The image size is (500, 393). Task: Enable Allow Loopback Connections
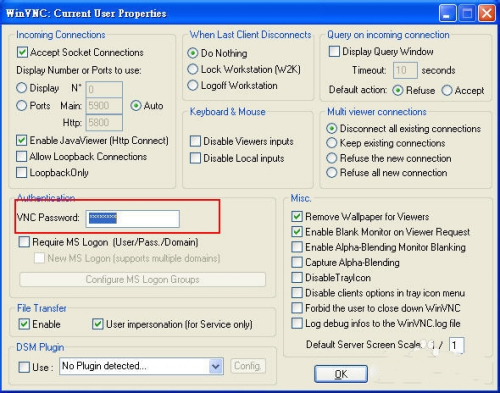click(x=22, y=156)
